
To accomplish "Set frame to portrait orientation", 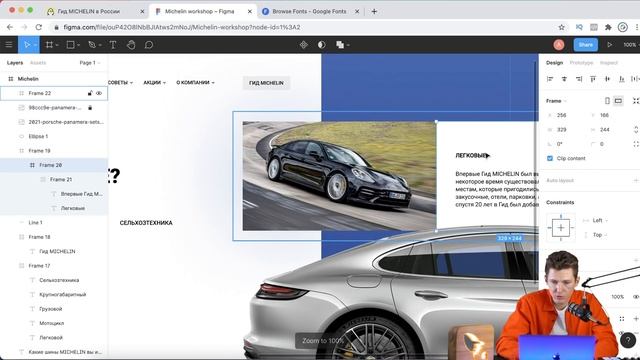I will (607, 101).
